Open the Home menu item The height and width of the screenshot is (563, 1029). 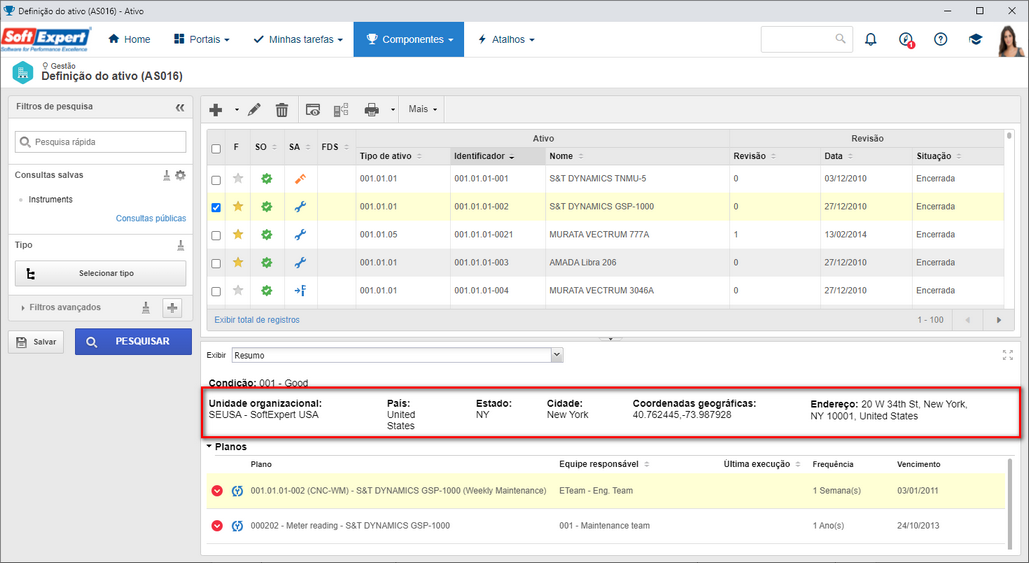coord(129,39)
